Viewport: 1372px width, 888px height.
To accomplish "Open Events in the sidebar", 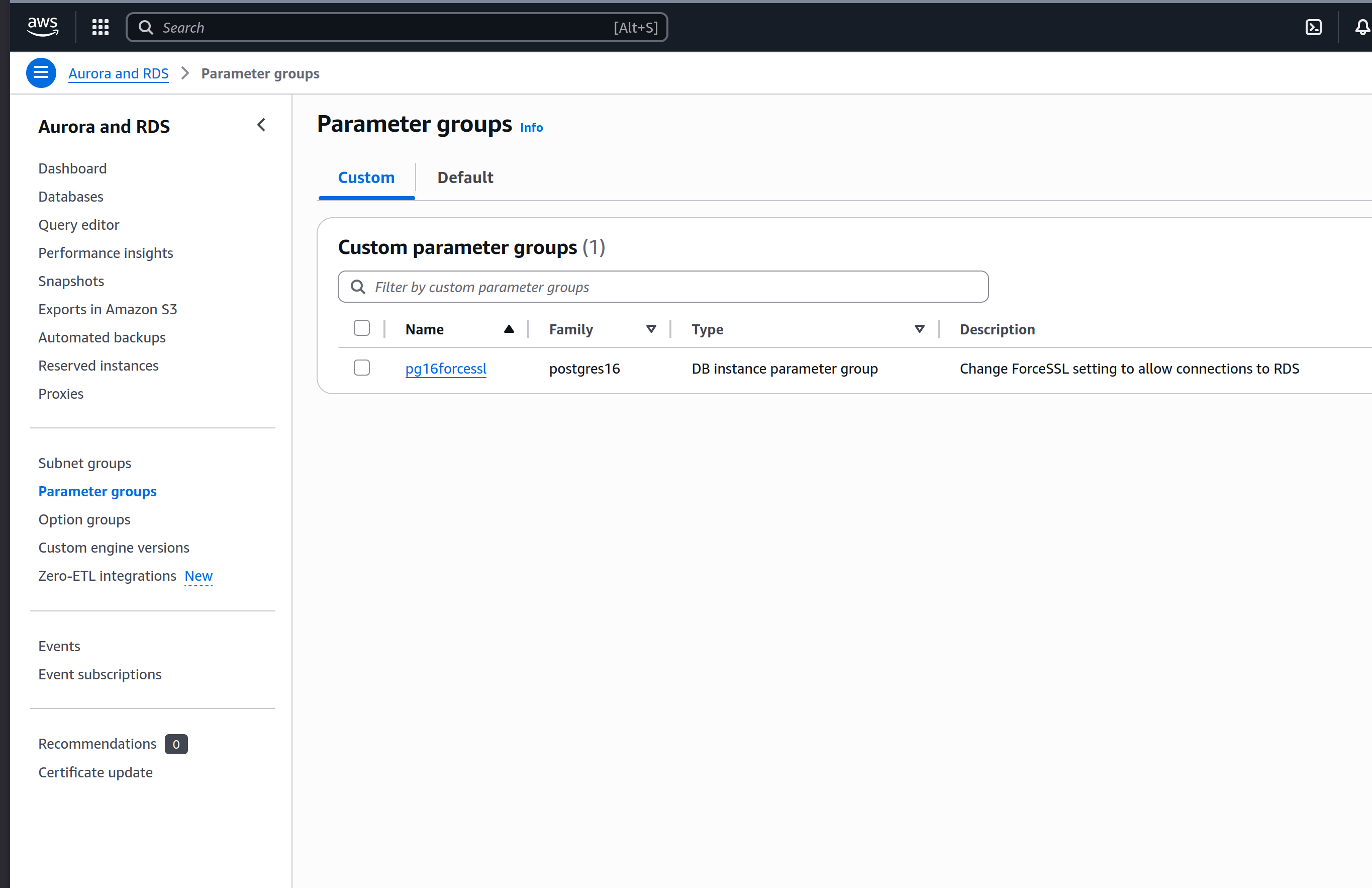I will [x=59, y=647].
